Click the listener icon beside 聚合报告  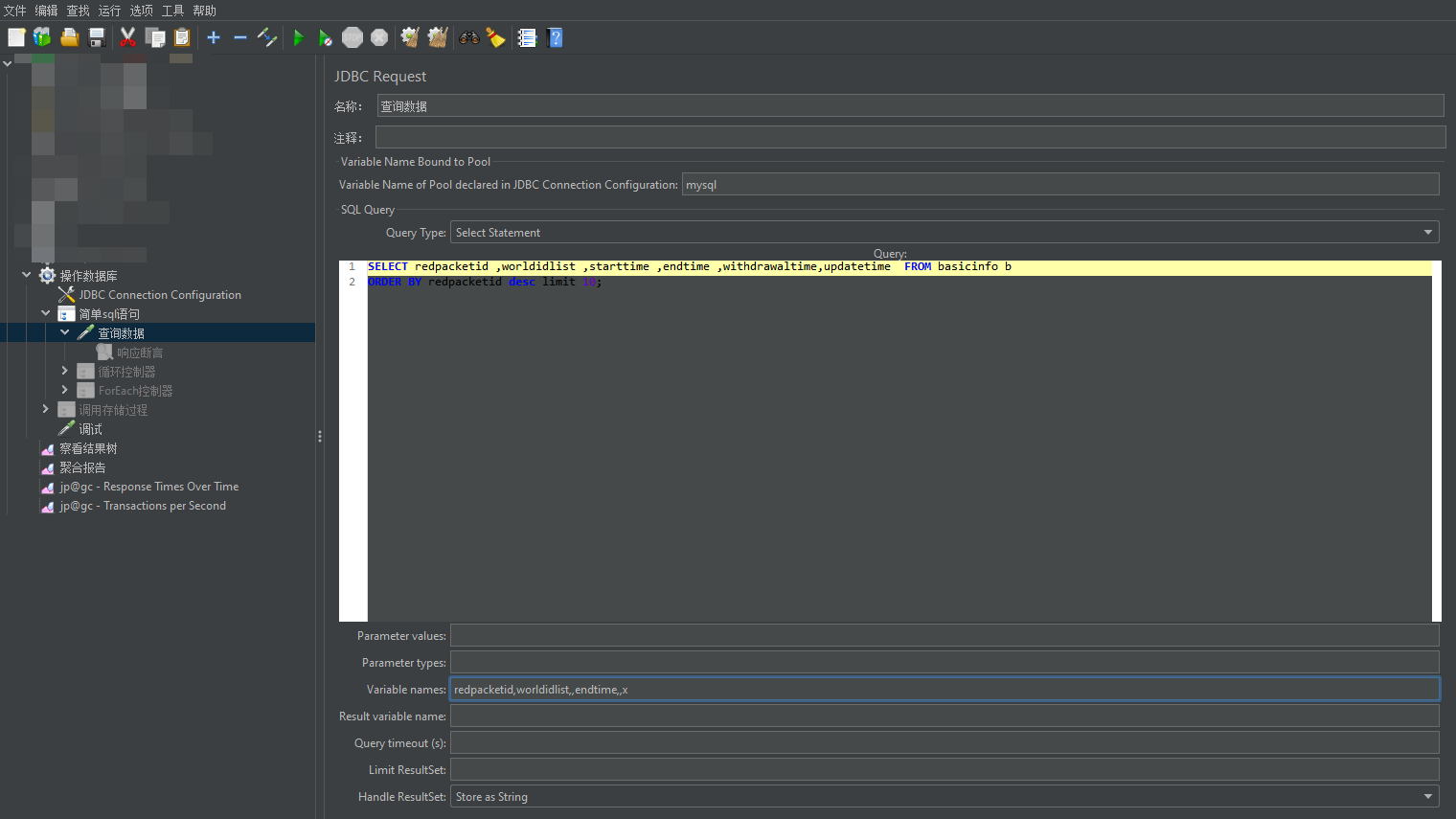coord(47,467)
